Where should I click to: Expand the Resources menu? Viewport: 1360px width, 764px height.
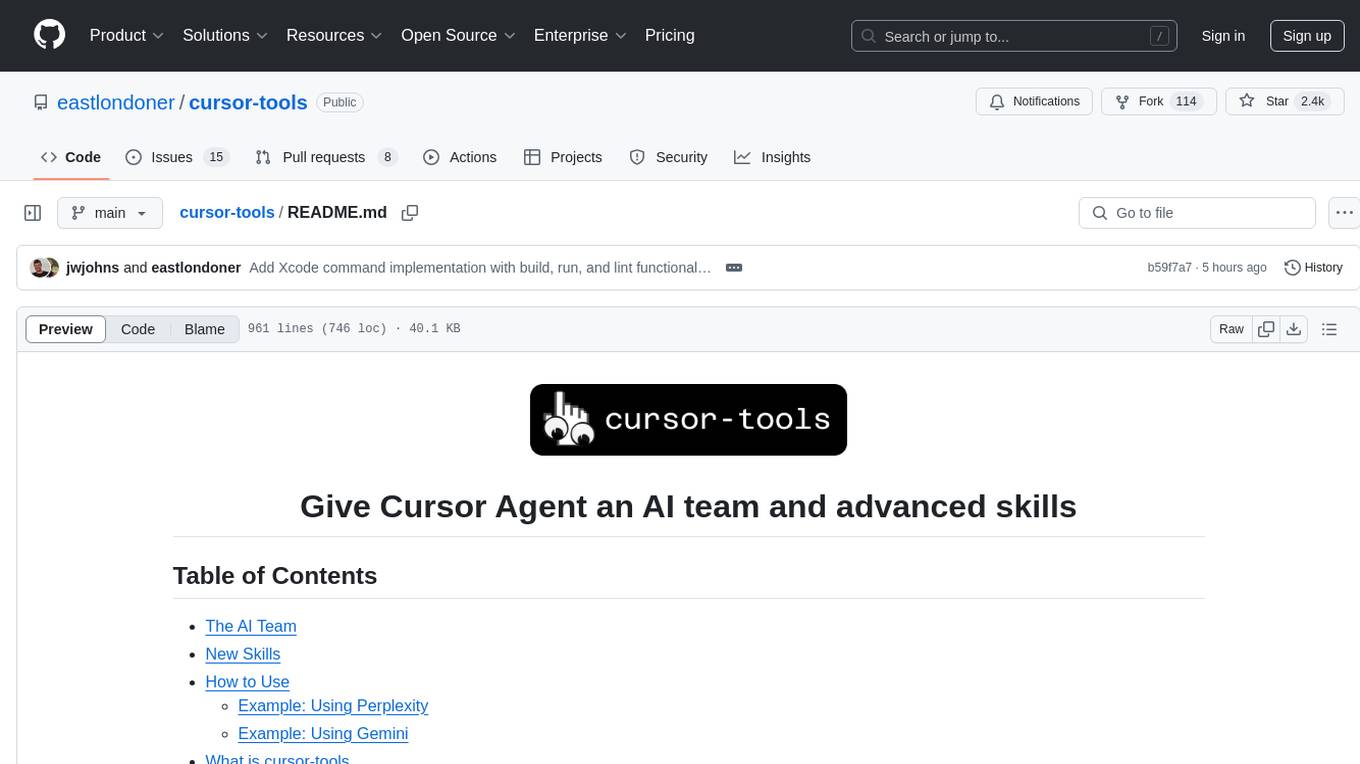[334, 35]
